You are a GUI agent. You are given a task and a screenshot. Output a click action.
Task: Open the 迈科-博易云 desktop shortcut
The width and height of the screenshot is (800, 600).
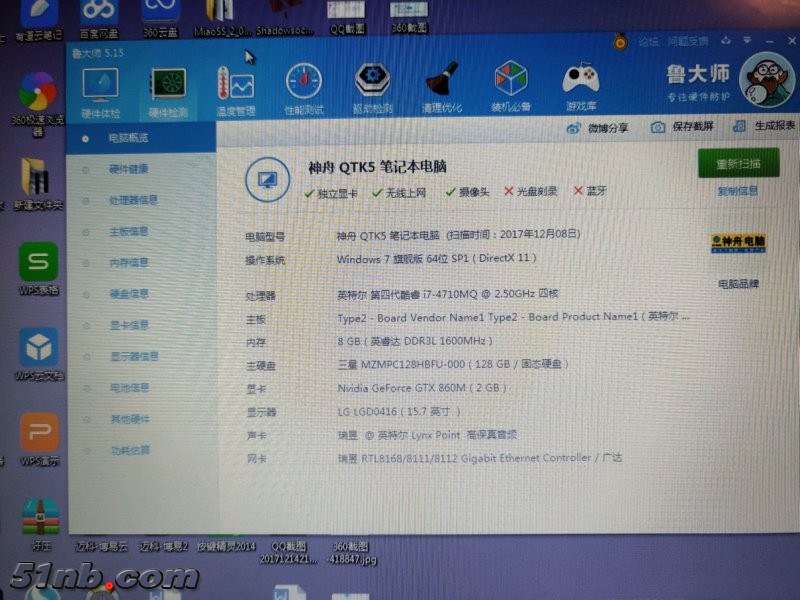click(x=102, y=547)
